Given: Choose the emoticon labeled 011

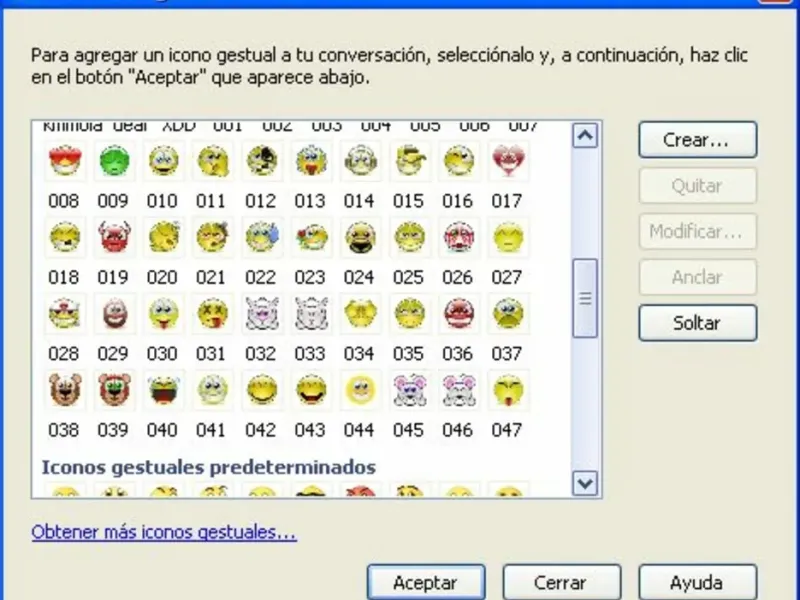Looking at the screenshot, I should (213, 161).
